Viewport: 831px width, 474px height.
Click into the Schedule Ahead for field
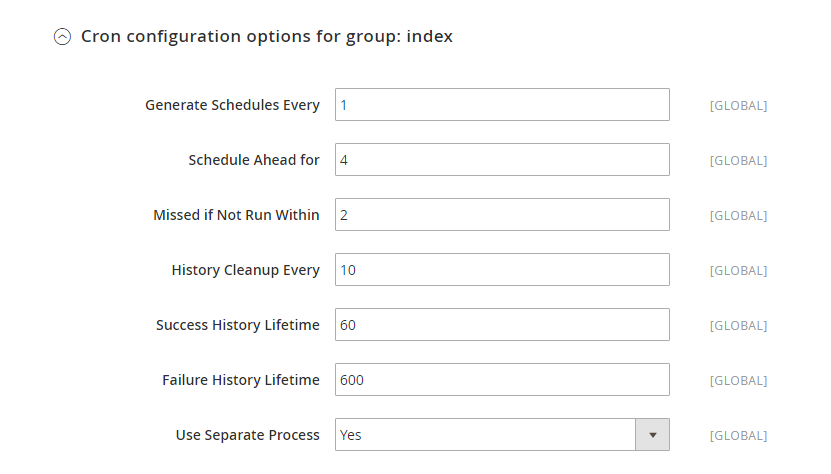(x=502, y=160)
